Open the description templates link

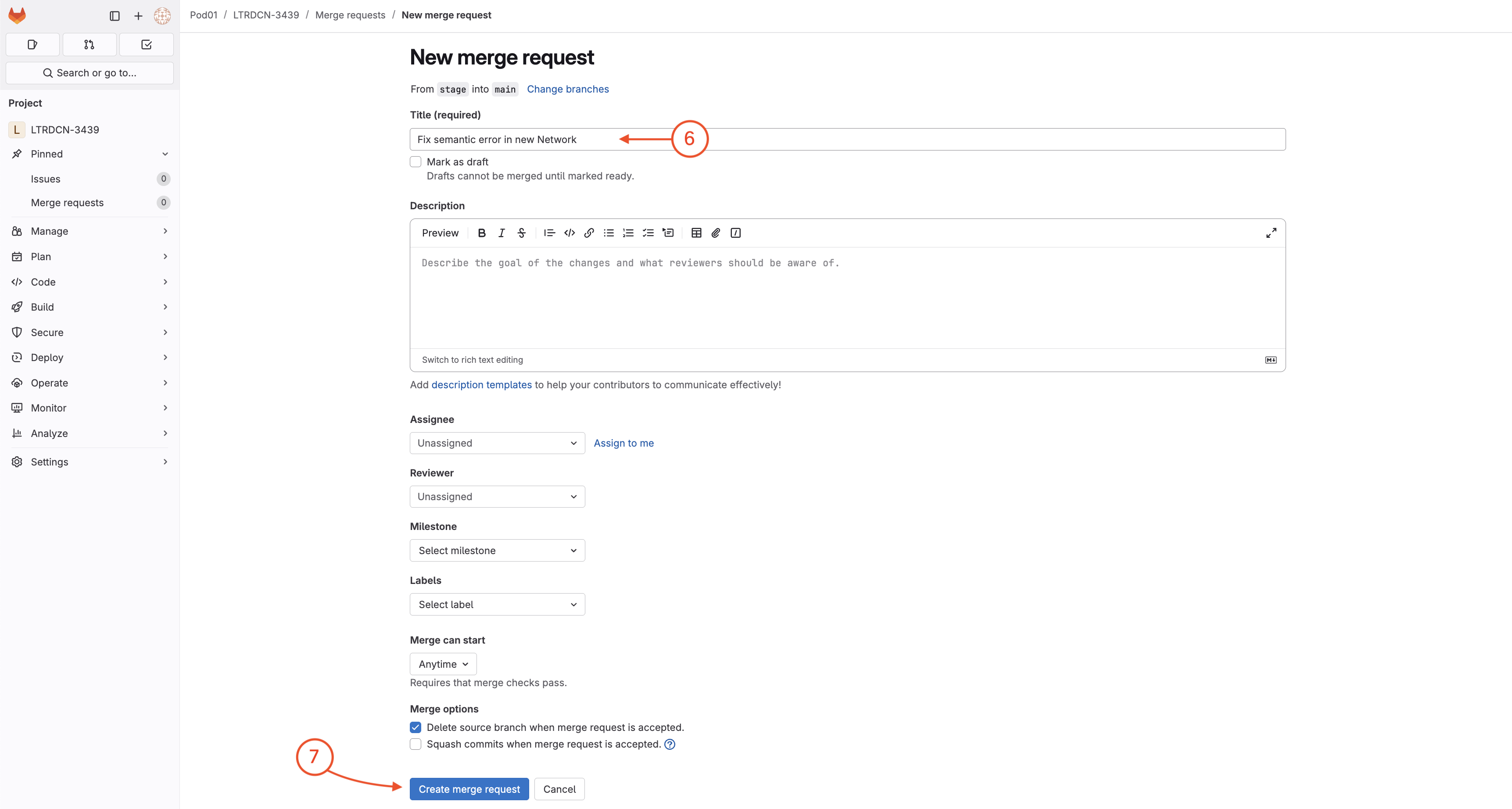click(x=481, y=385)
